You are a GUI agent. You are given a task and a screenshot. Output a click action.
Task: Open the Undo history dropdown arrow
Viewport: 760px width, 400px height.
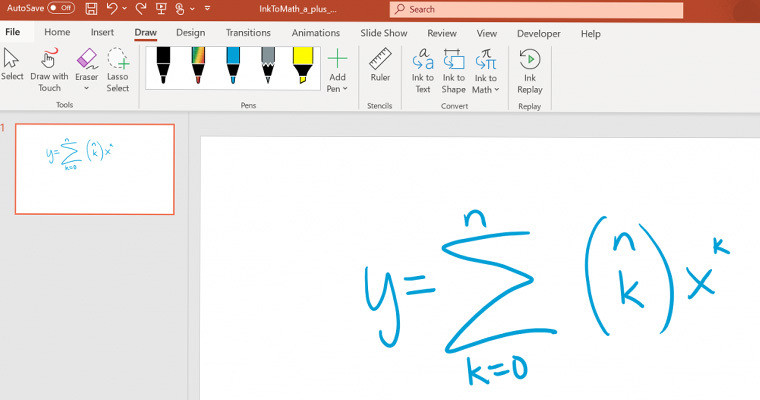125,8
